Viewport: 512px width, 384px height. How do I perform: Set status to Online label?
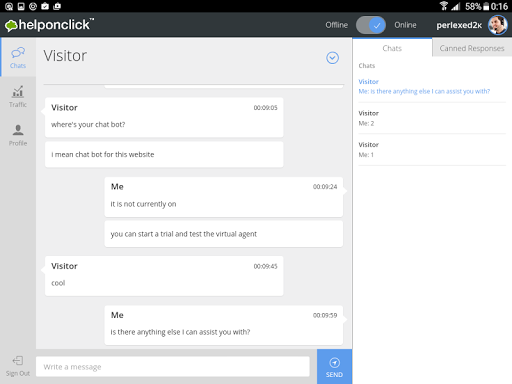(405, 25)
